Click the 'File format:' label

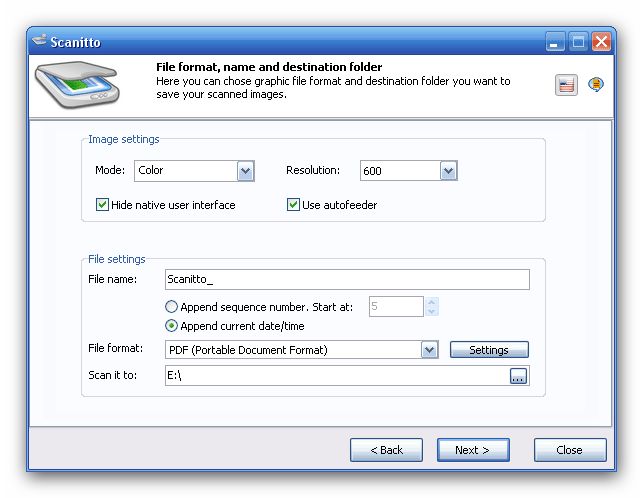click(x=116, y=348)
